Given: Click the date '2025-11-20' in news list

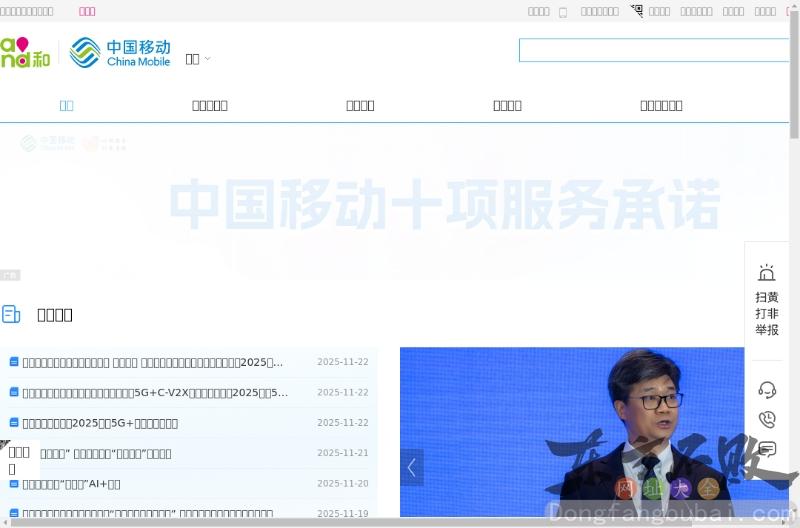Looking at the screenshot, I should [343, 484].
